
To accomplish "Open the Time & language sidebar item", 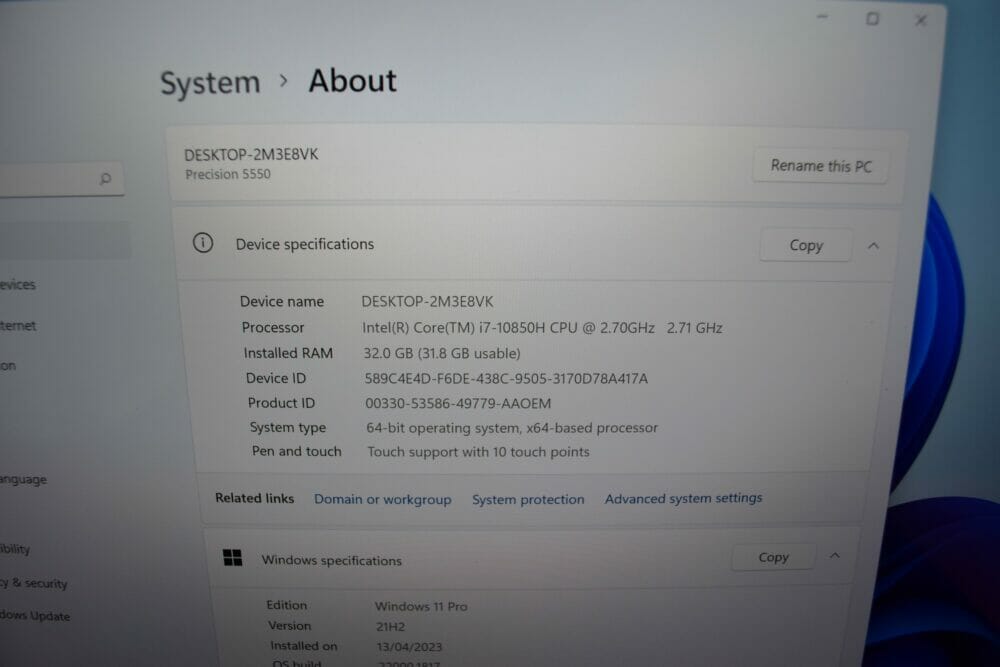I will point(24,479).
